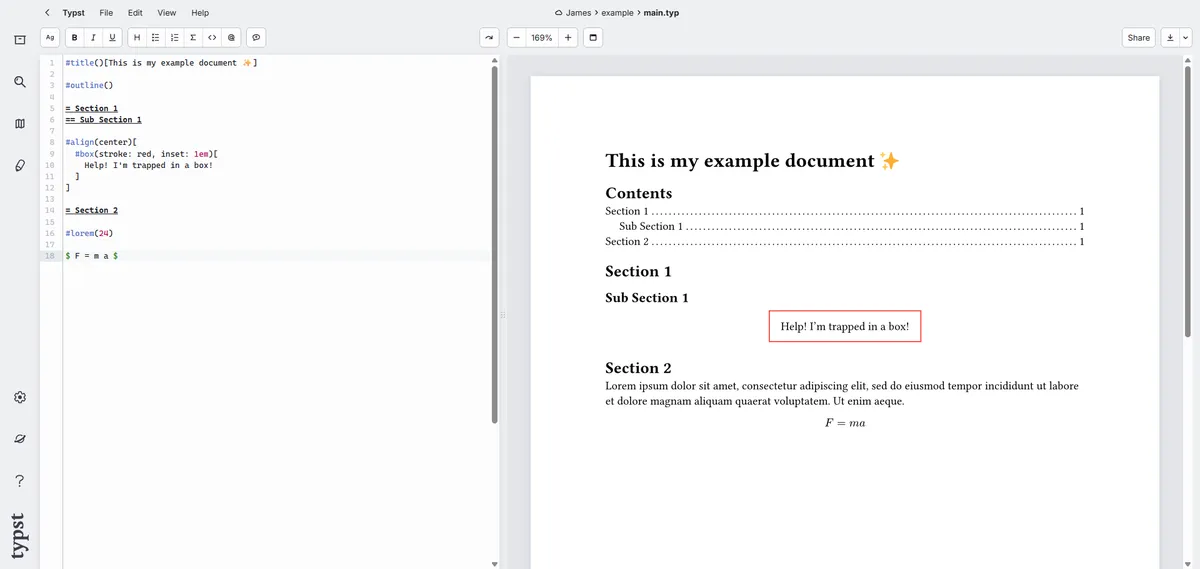Open the font settings Ag button

(50, 38)
